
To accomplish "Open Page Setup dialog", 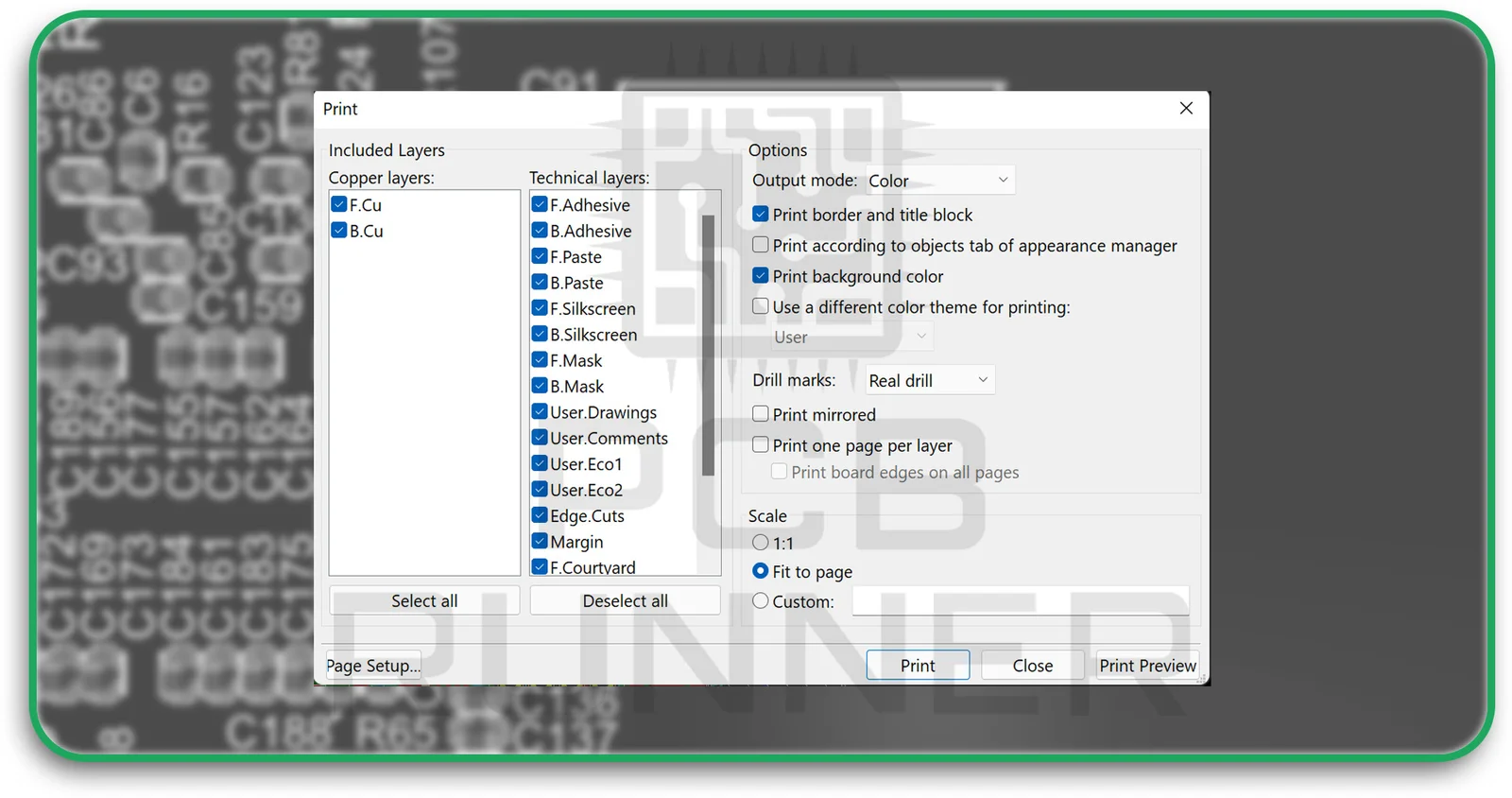I will click(x=373, y=666).
